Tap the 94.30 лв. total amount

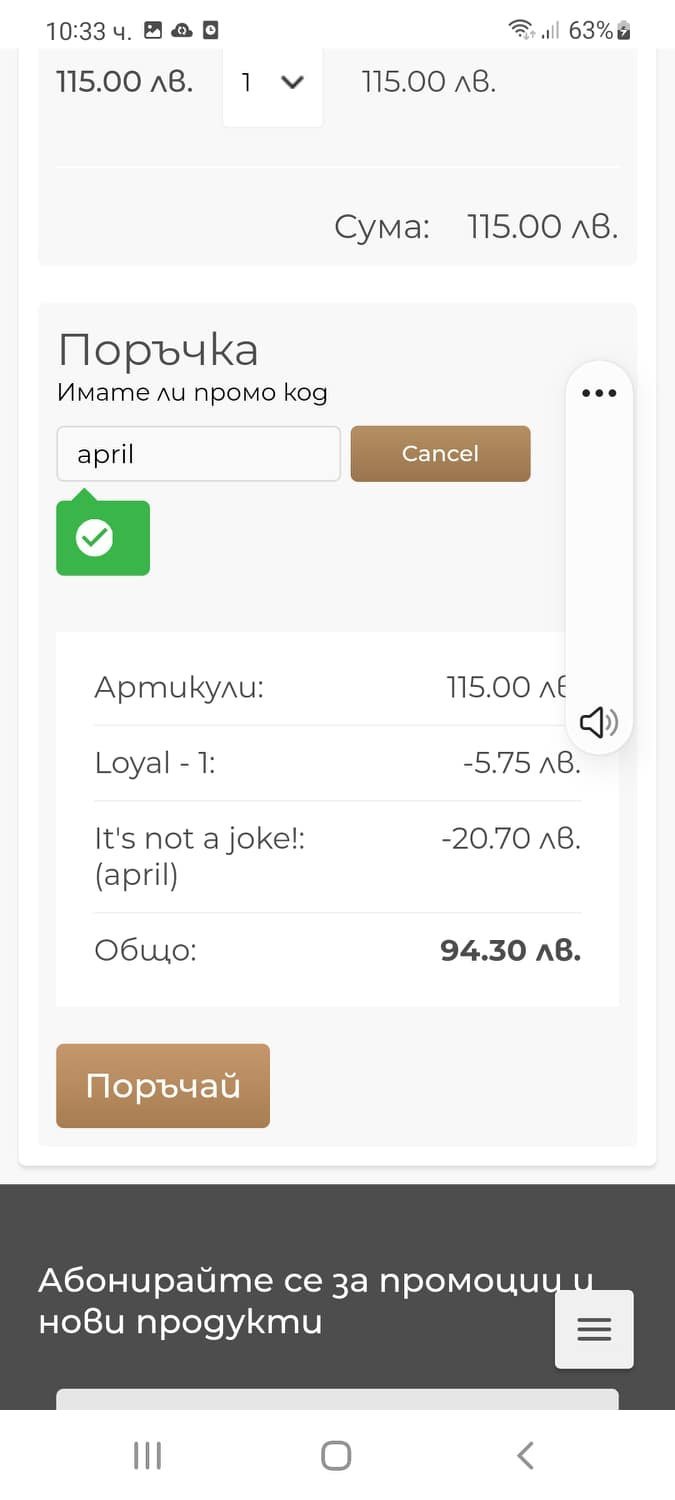(510, 950)
